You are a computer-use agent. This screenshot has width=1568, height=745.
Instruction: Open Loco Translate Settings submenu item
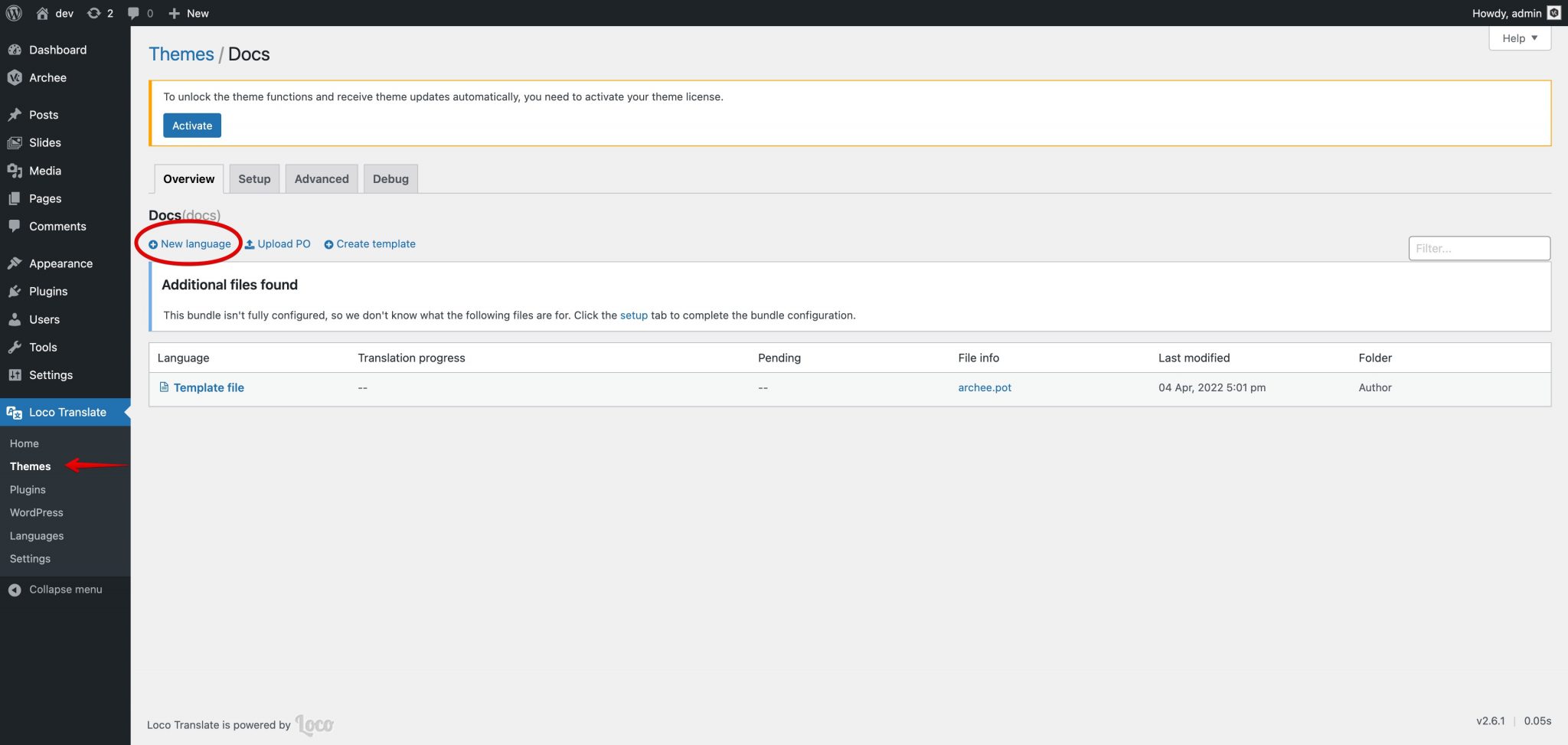tap(30, 559)
